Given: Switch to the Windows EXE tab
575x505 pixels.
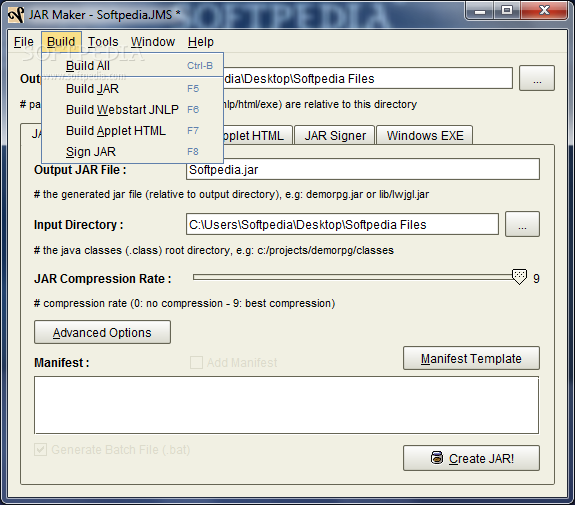Looking at the screenshot, I should pos(425,135).
